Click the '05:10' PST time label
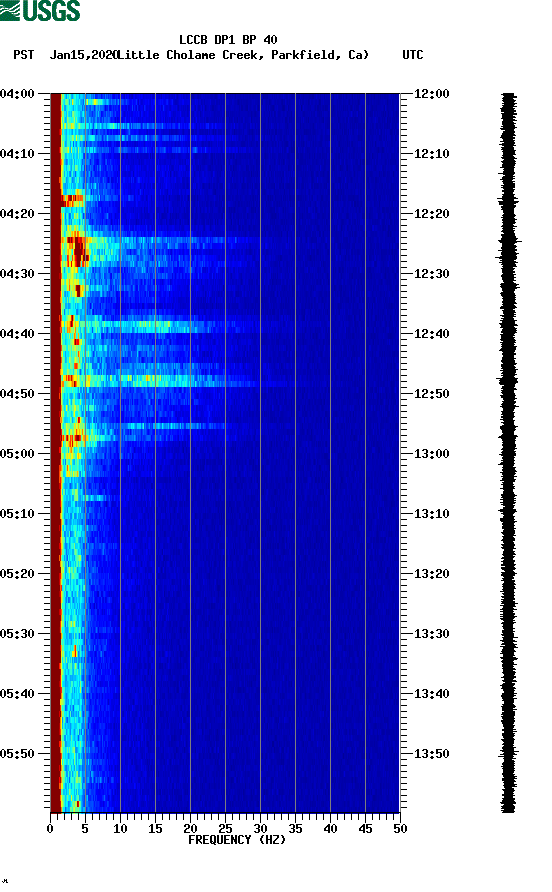 (x=18, y=514)
